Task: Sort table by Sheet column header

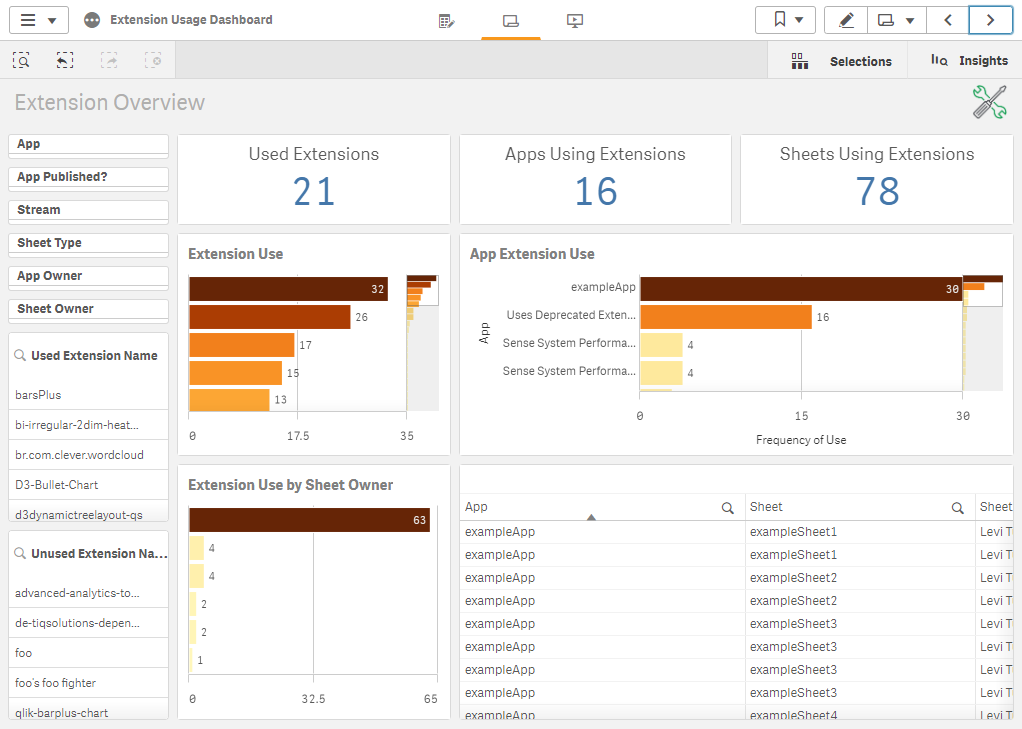Action: (x=766, y=507)
